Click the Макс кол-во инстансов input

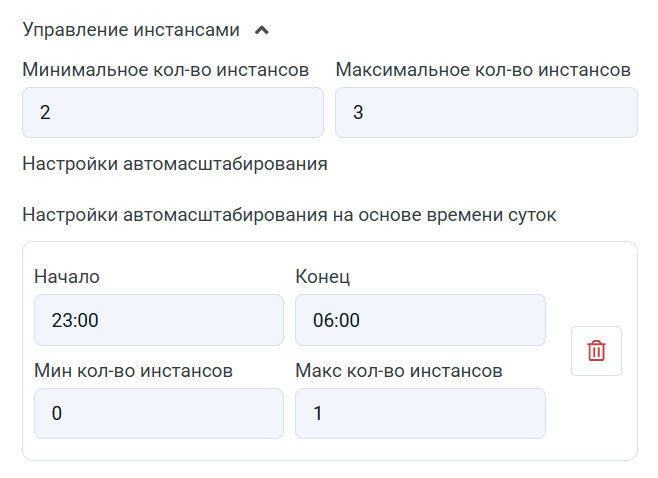click(x=420, y=414)
